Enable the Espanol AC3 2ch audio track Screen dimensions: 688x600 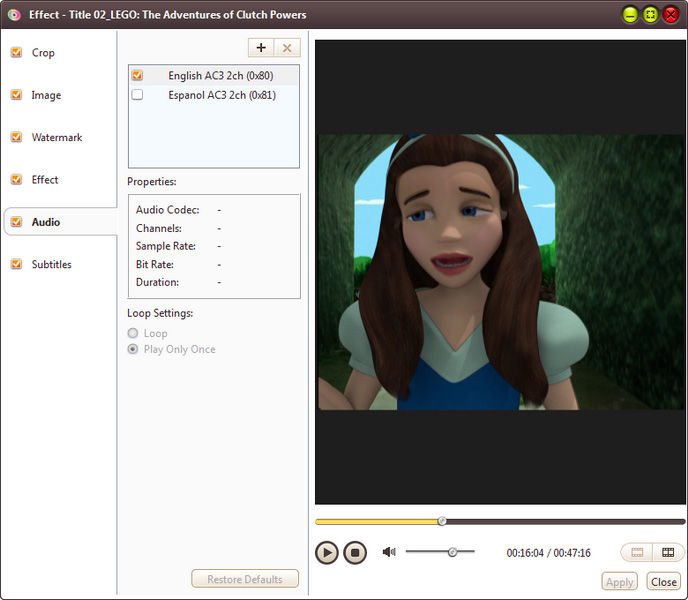[138, 95]
